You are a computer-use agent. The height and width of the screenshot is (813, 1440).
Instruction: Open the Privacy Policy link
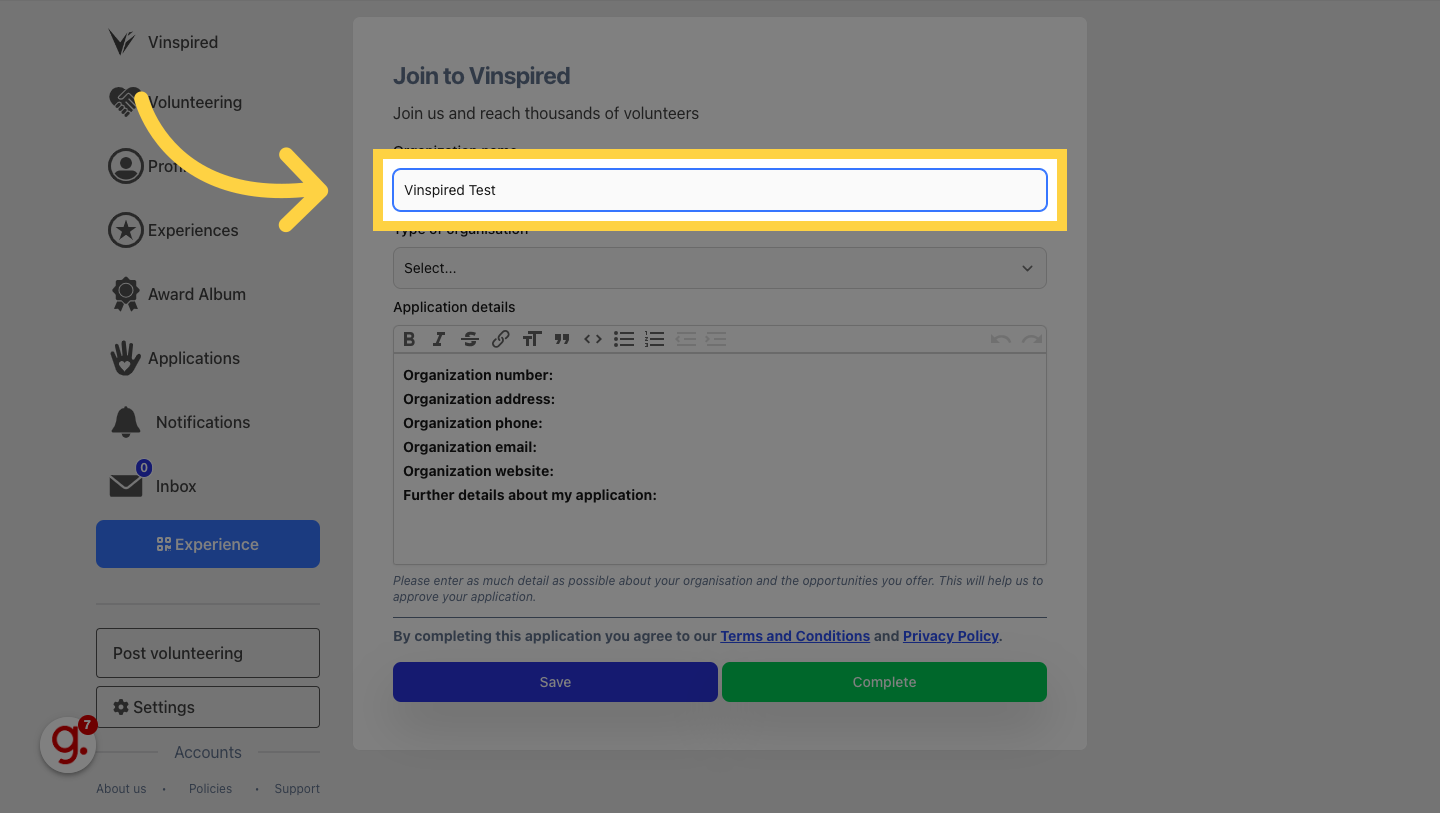(951, 636)
